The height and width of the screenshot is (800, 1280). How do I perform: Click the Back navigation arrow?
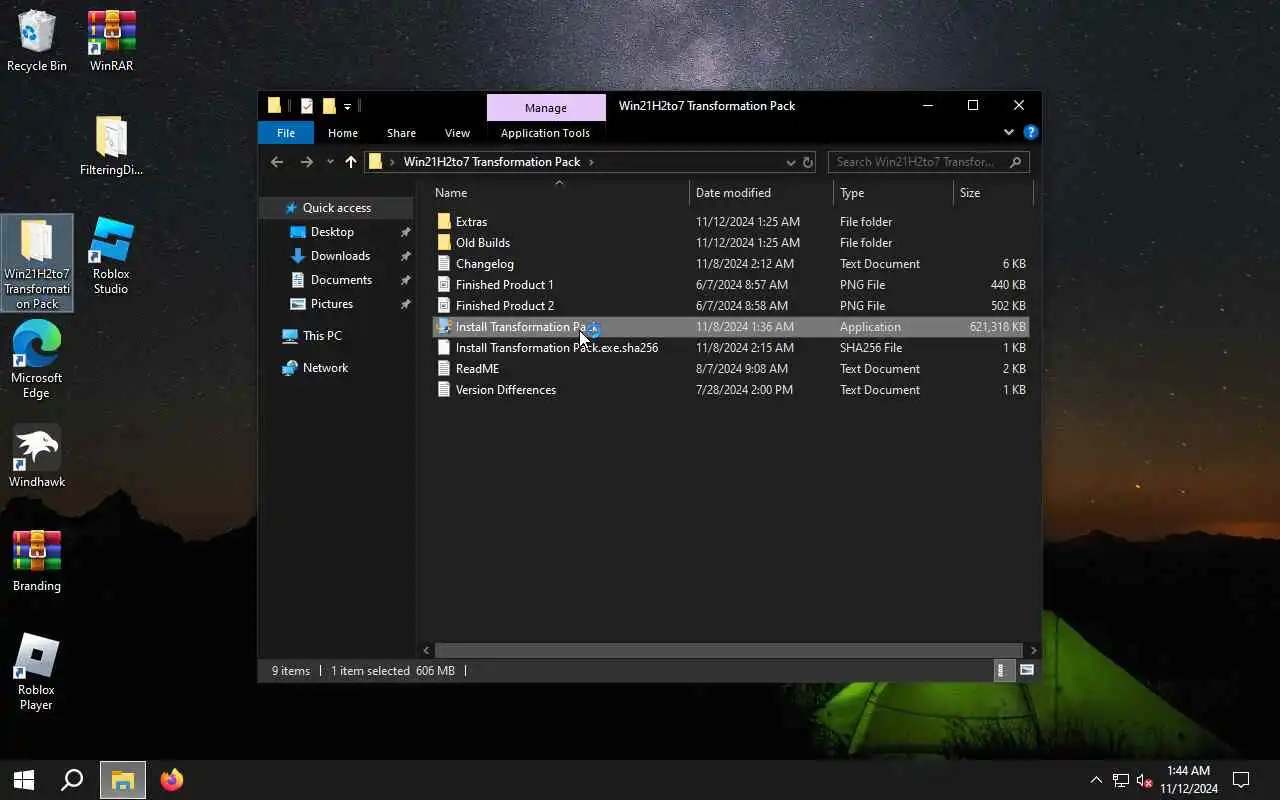pyautogui.click(x=277, y=162)
